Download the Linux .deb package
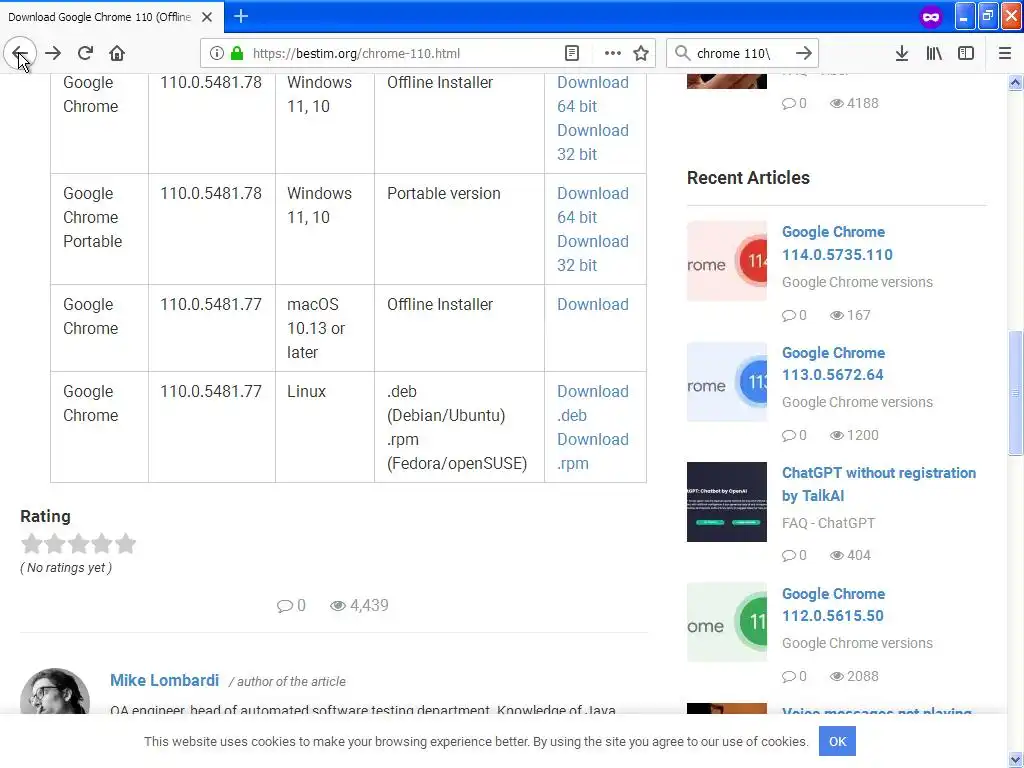 (x=592, y=403)
